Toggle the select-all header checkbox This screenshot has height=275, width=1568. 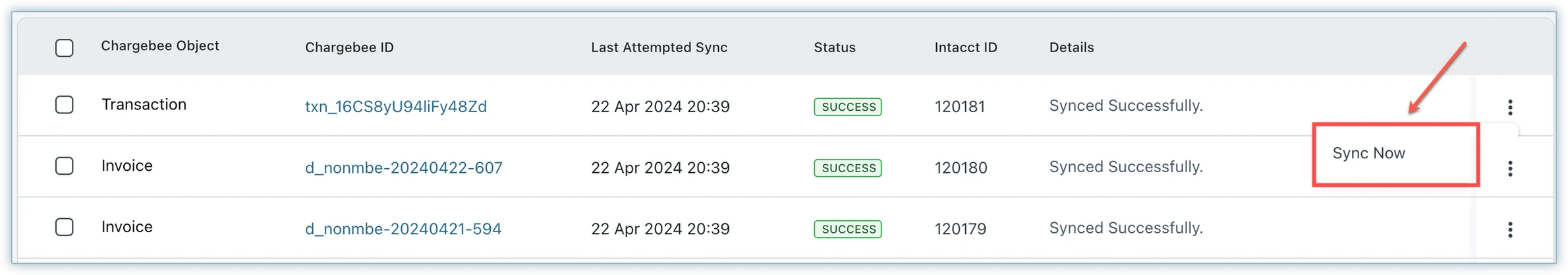pyautogui.click(x=64, y=48)
